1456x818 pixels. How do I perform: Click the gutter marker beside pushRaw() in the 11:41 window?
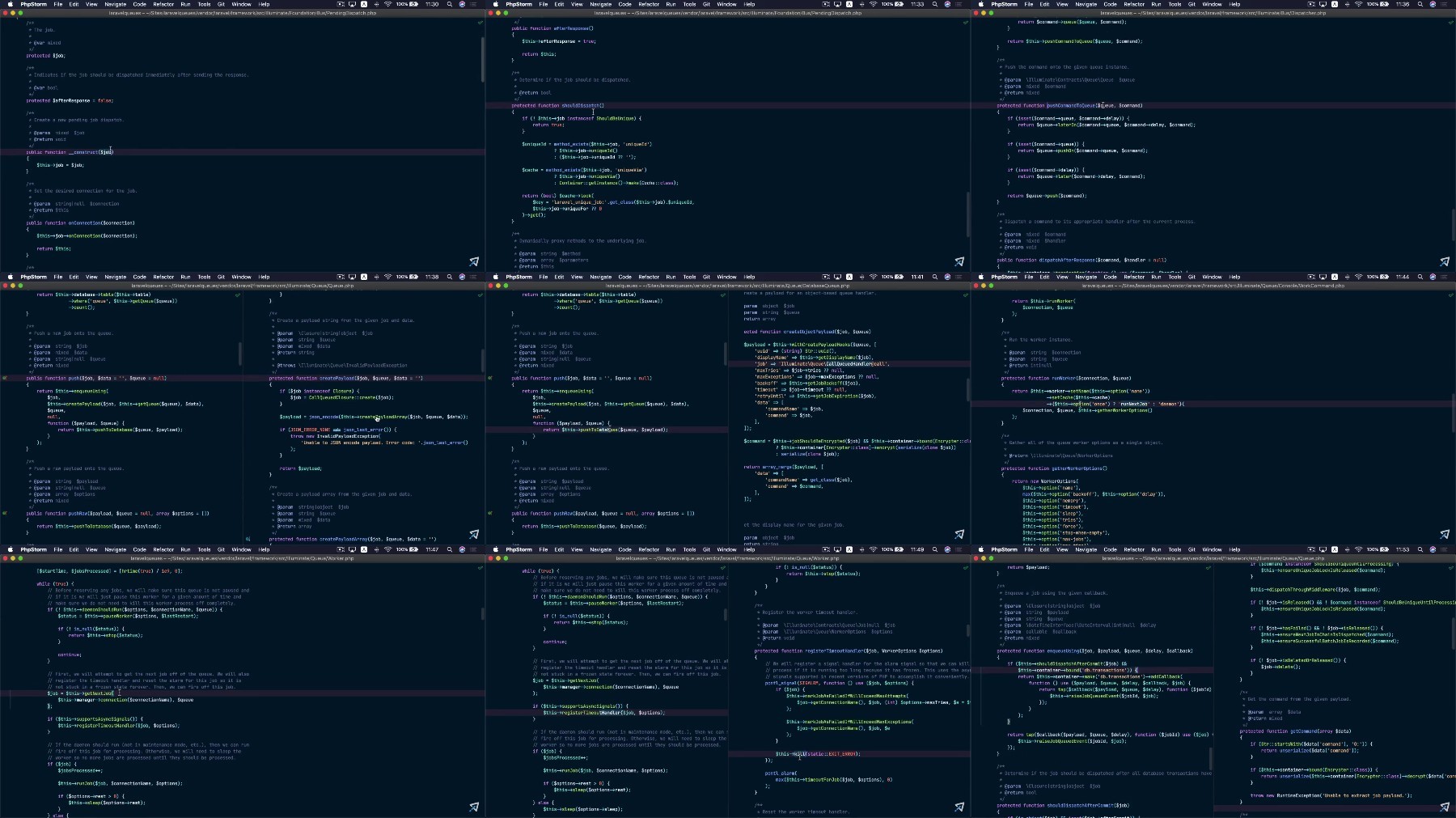pos(490,513)
